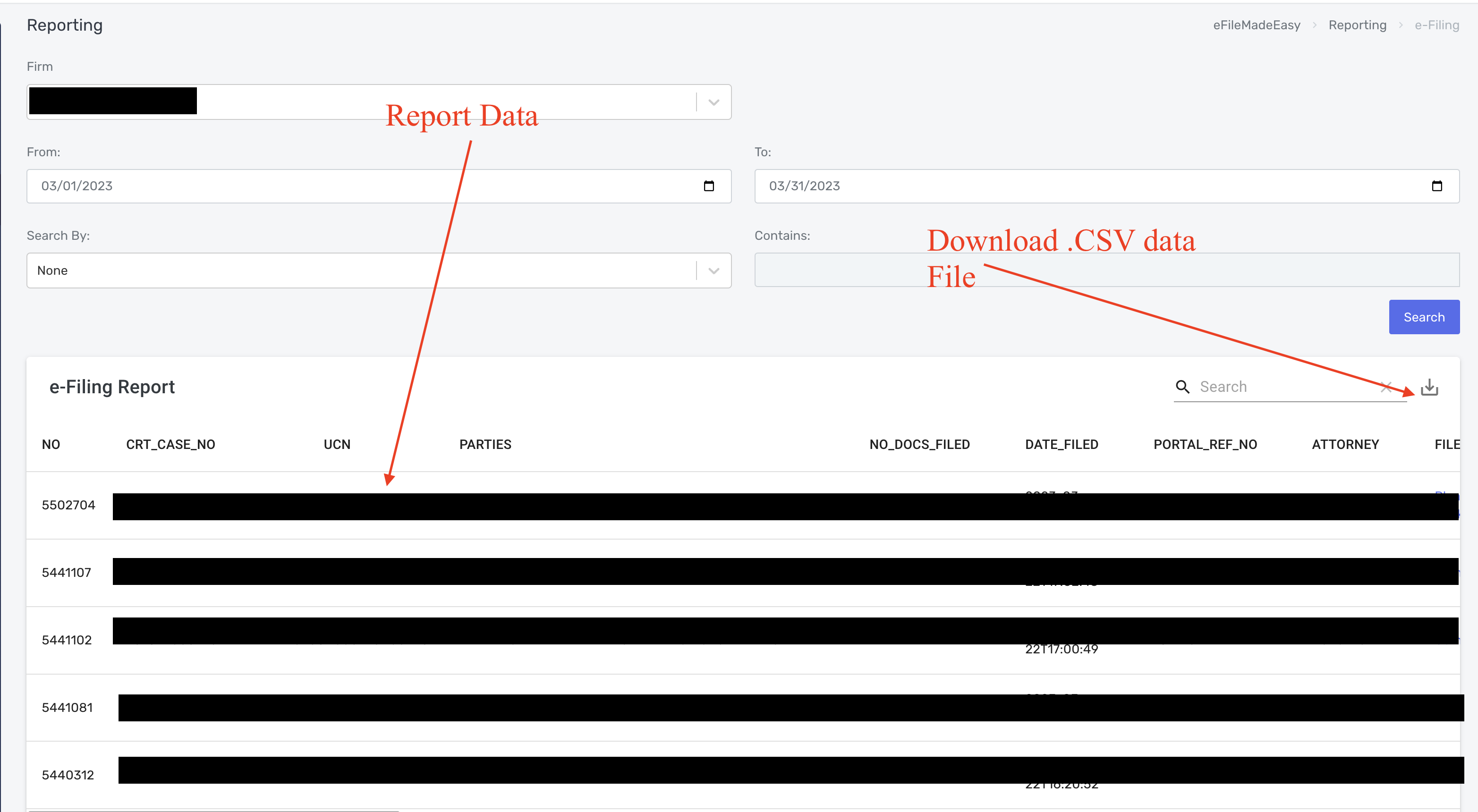Select the row with number 5502704
Viewport: 1478px width, 812px height.
[x=68, y=505]
